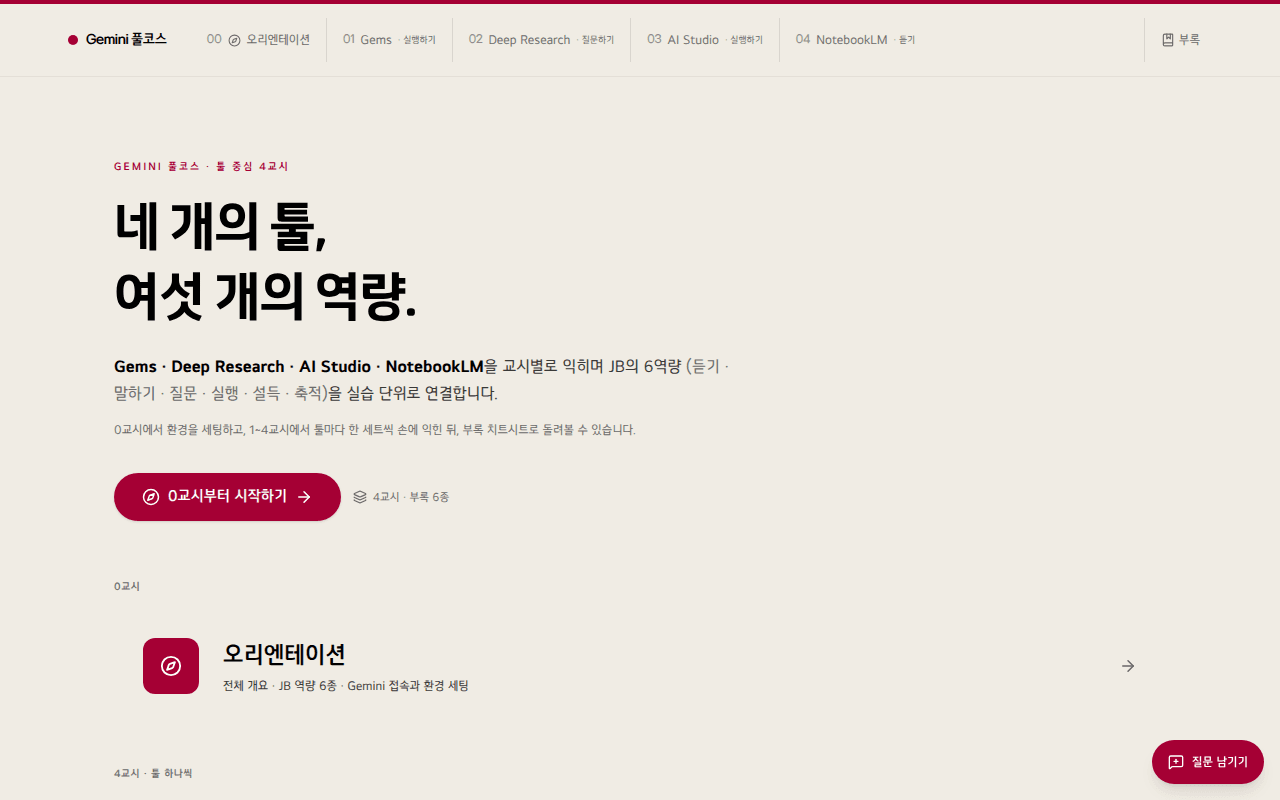This screenshot has width=1280, height=800.
Task: Open the 00 오리엔테이션 nav tab
Action: coord(258,40)
